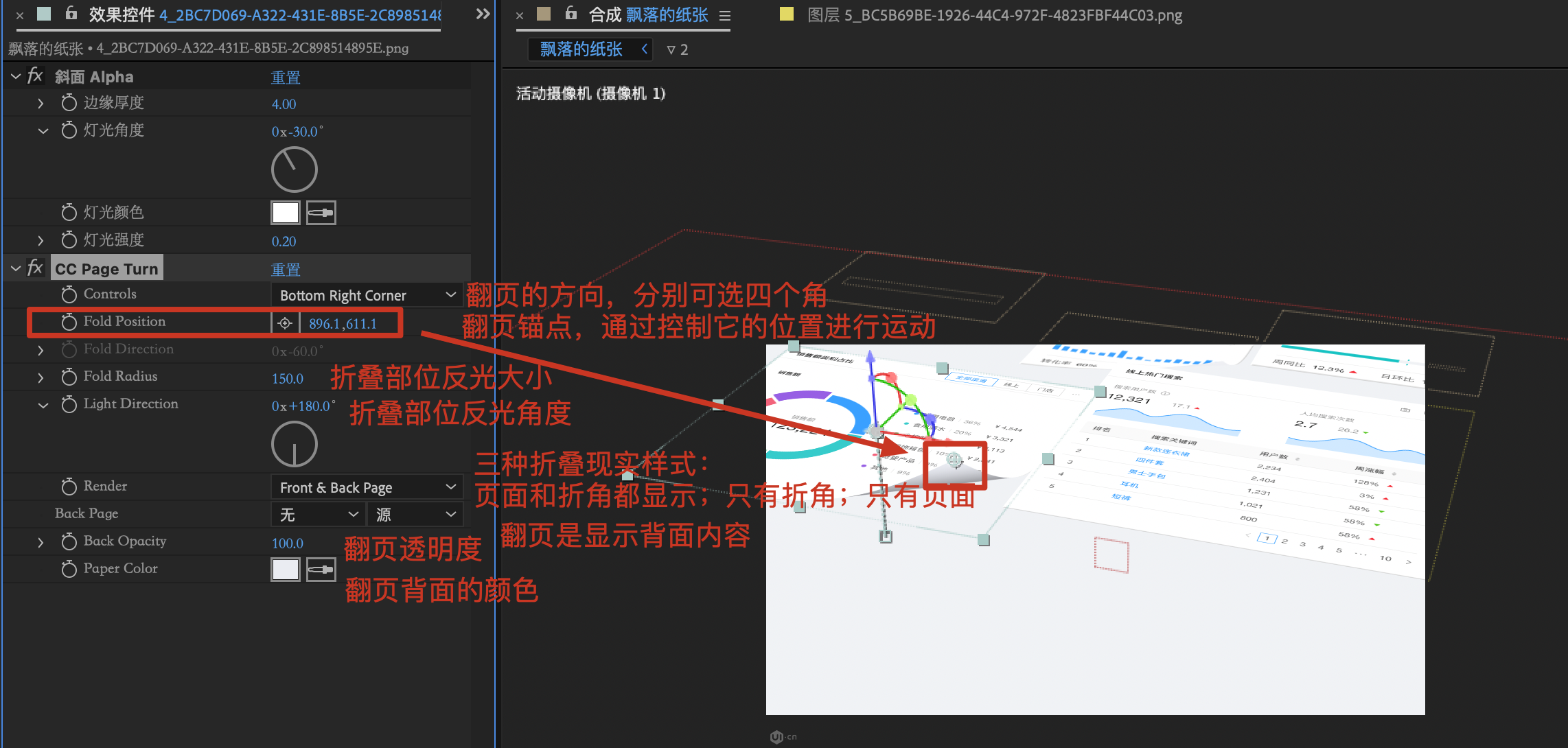Click the eyedropper next to 灯光颜色
The height and width of the screenshot is (748, 1568).
(321, 213)
